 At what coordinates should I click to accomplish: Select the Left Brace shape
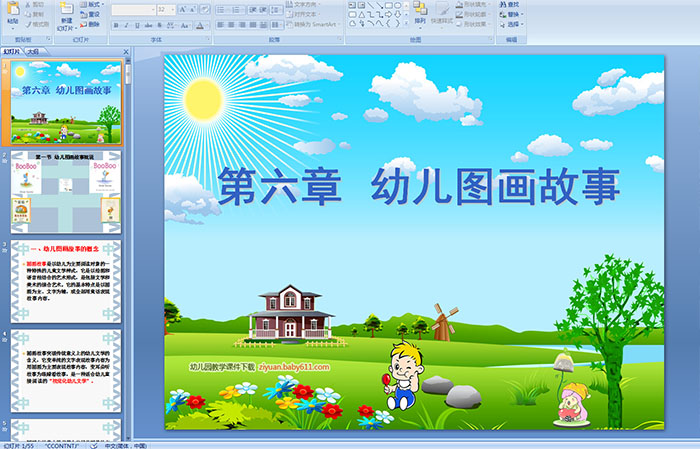tap(388, 24)
